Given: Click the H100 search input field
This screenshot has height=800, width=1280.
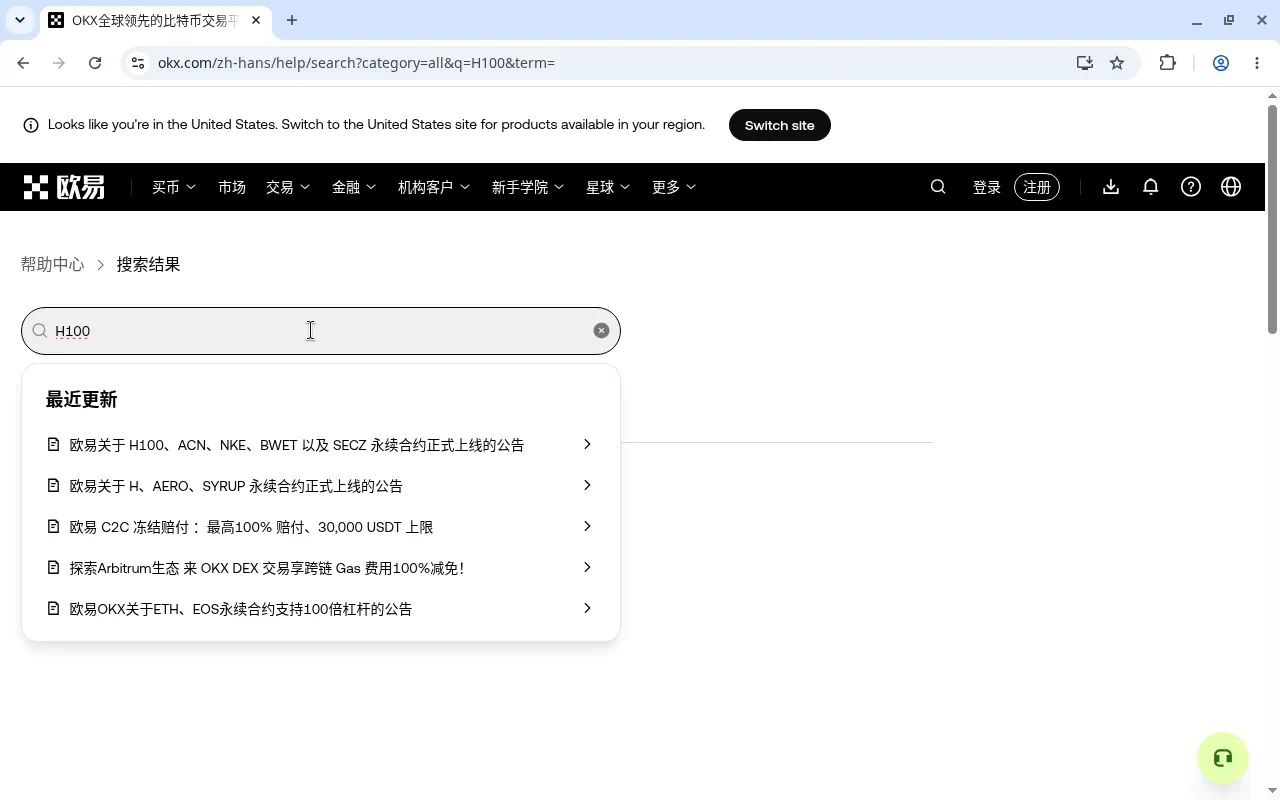Looking at the screenshot, I should pos(320,331).
